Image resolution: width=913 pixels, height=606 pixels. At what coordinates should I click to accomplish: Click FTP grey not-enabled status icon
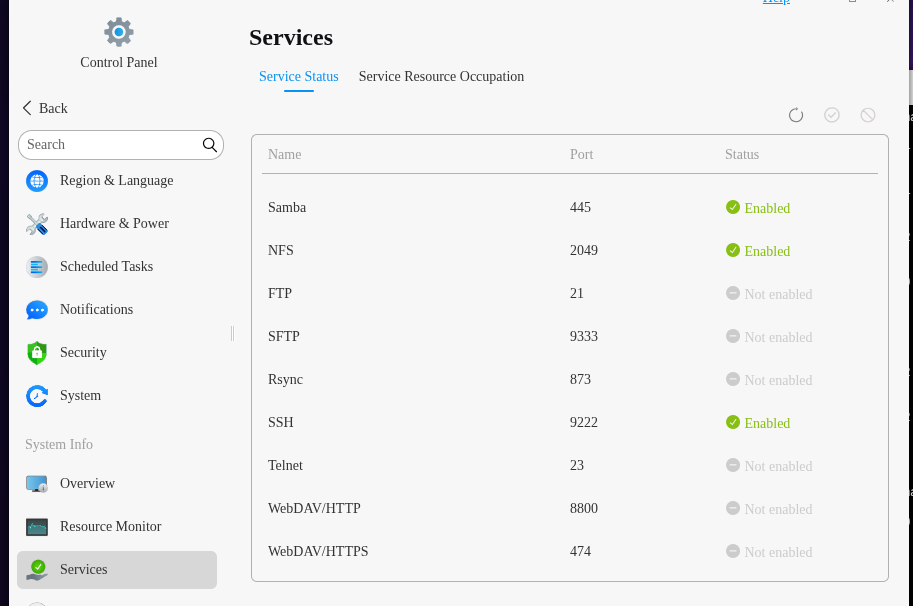coord(733,293)
